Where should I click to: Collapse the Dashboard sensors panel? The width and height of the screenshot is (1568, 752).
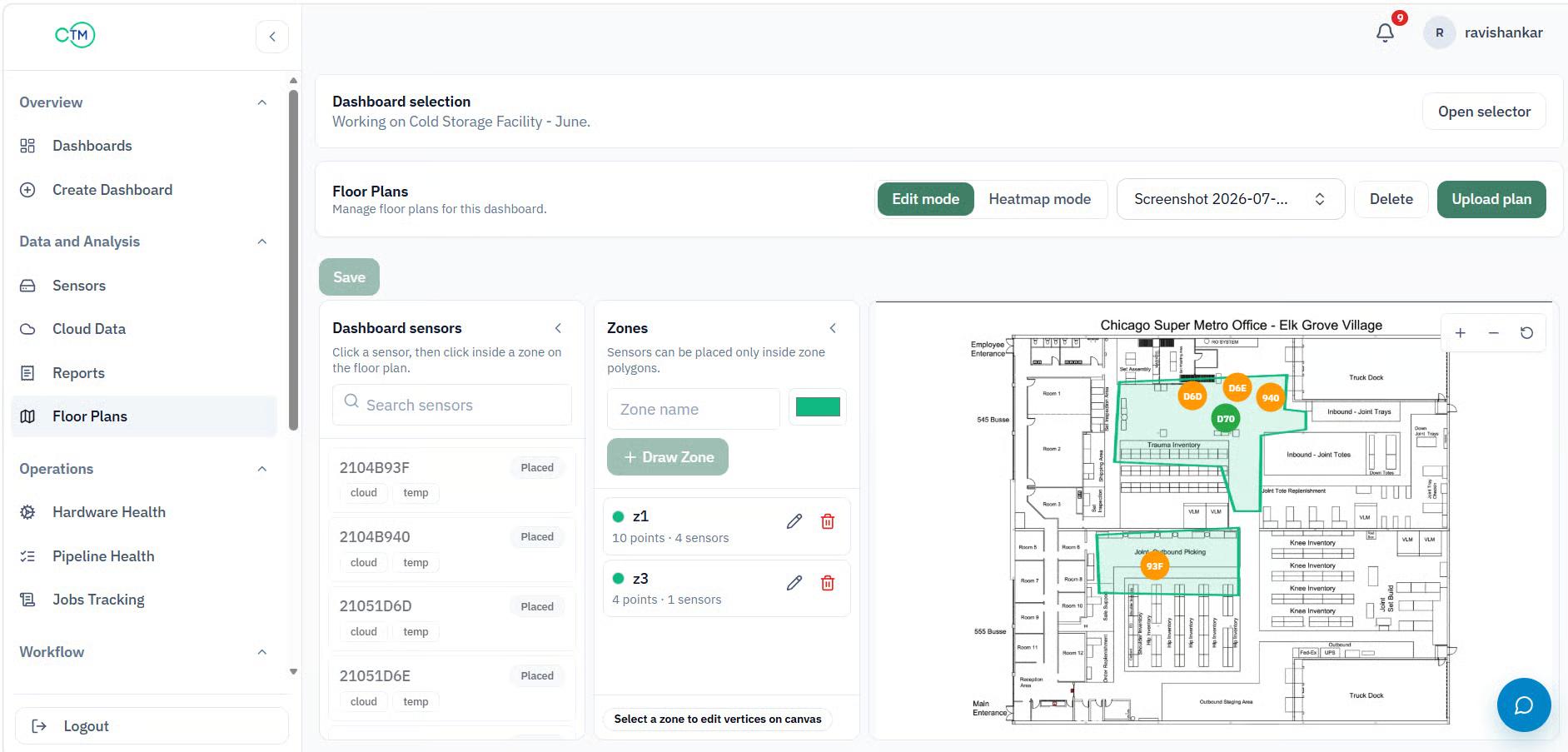pos(558,328)
